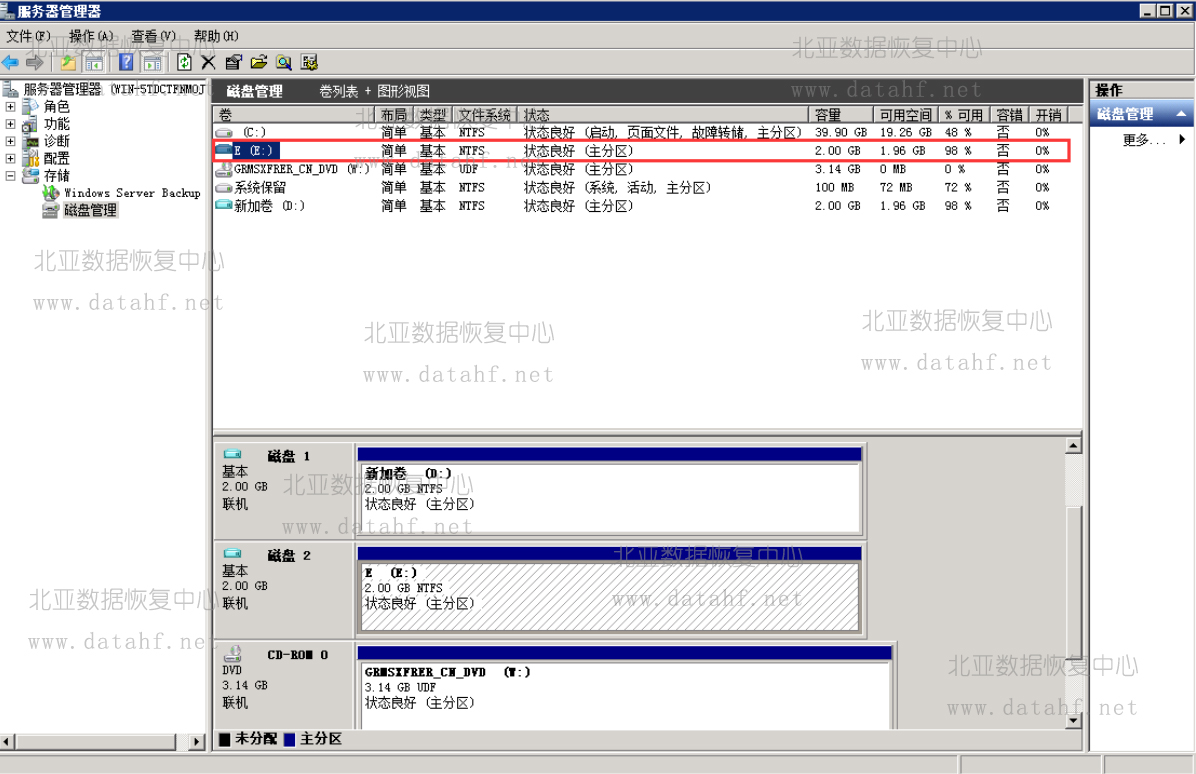Select the E (E:) row in volume list
The width and height of the screenshot is (1196, 774).
point(642,151)
